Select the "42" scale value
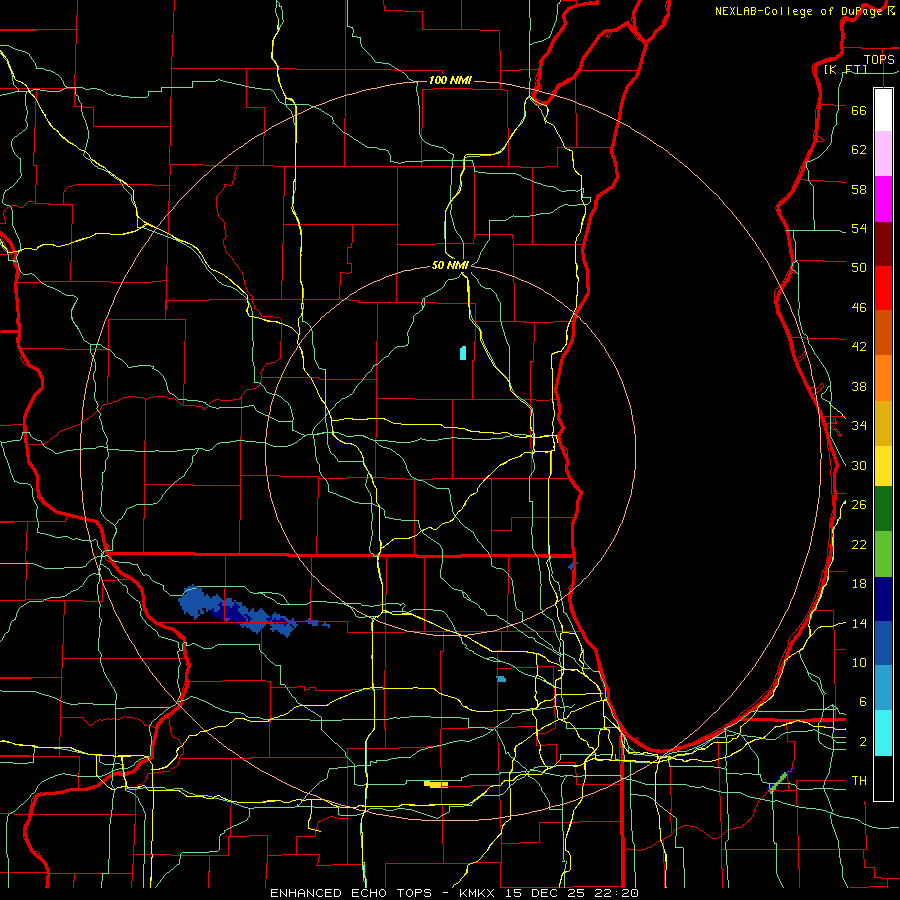The height and width of the screenshot is (900, 900). (x=859, y=346)
